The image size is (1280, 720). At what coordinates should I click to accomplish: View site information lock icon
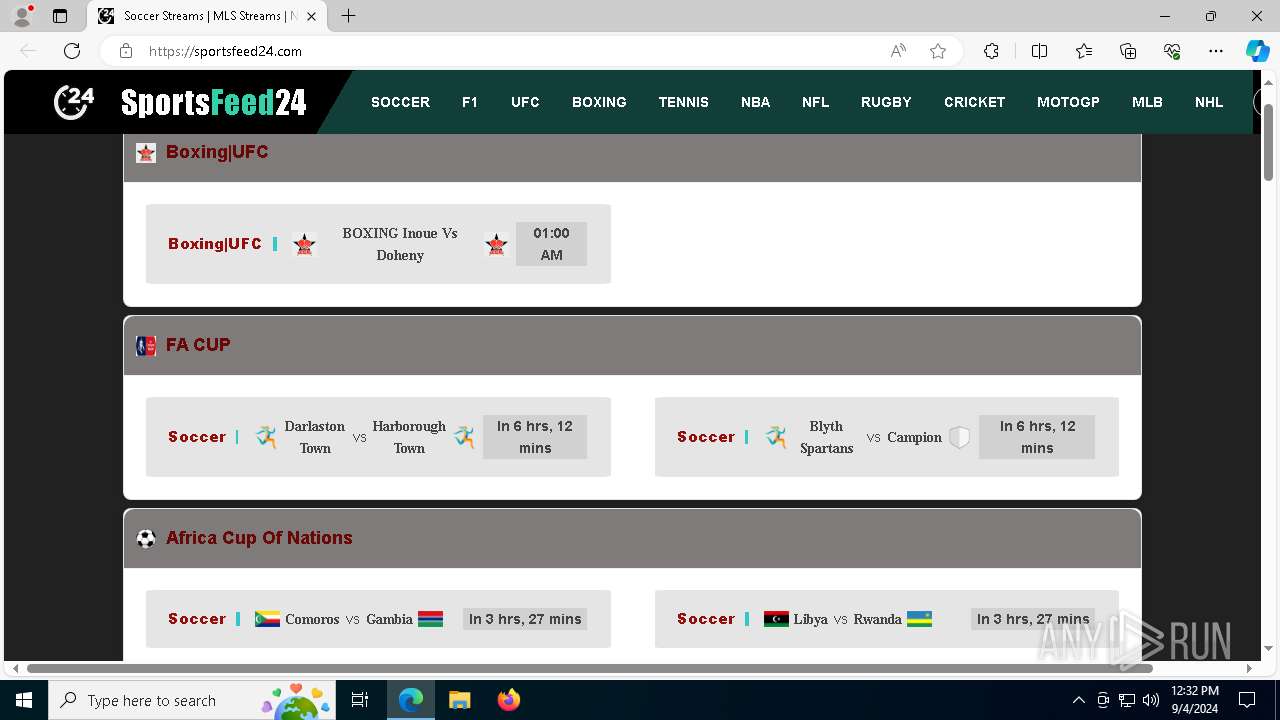tap(126, 51)
